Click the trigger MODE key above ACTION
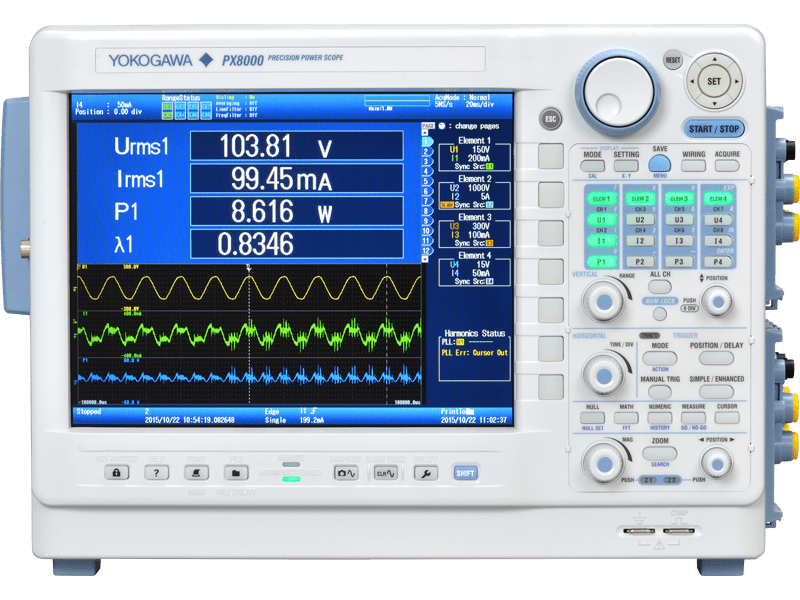The height and width of the screenshot is (600, 800). pyautogui.click(x=660, y=358)
